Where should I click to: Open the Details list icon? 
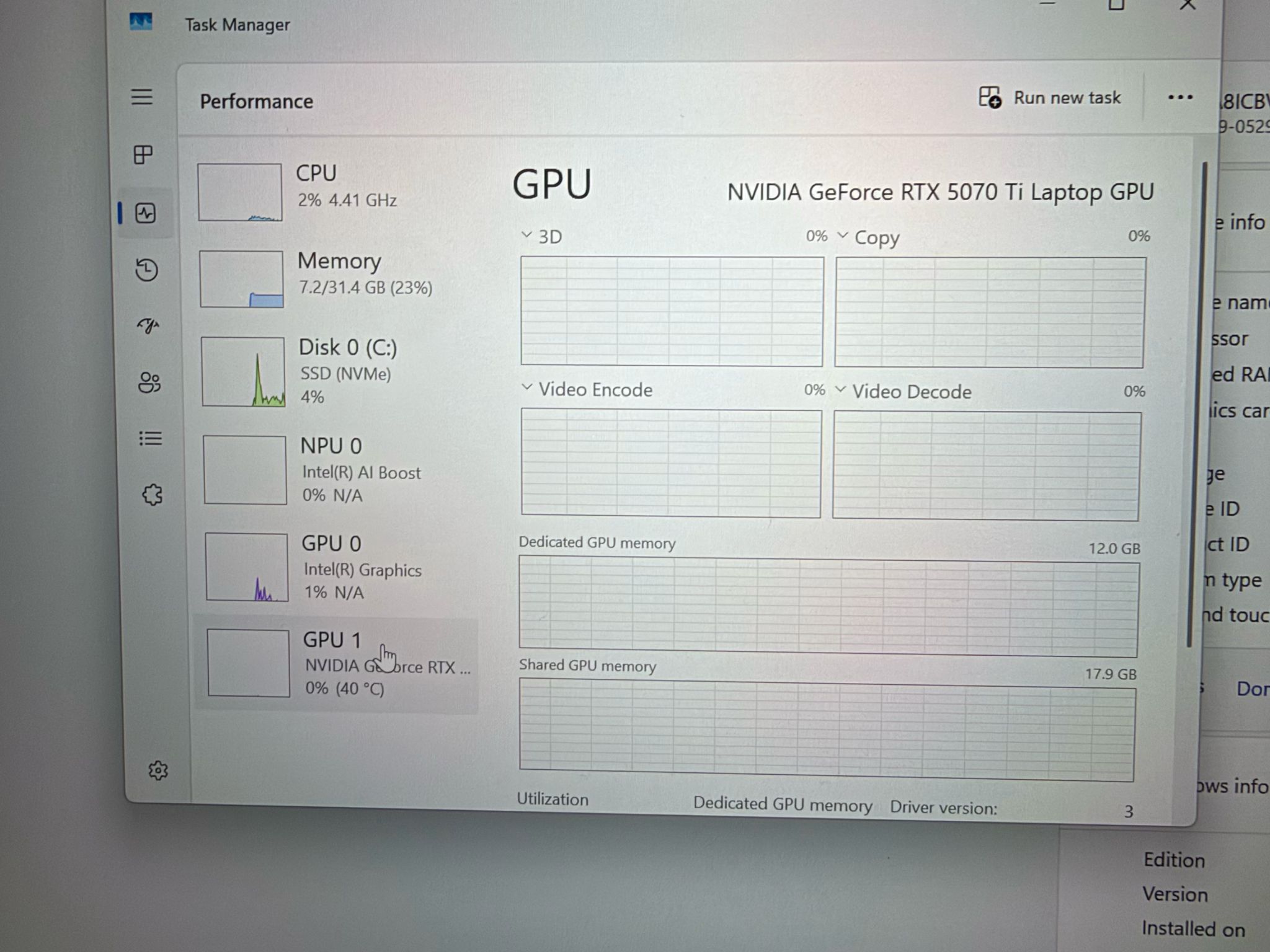(151, 439)
